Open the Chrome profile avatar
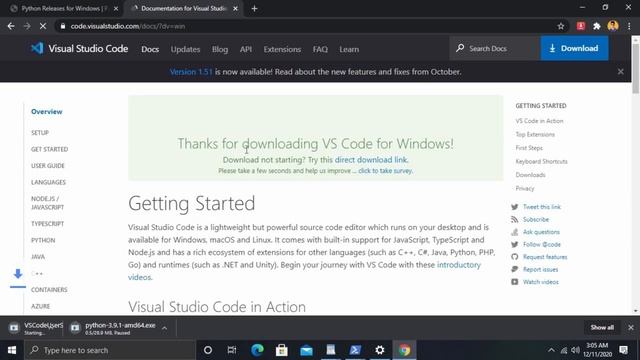The image size is (640, 360). pyautogui.click(x=613, y=26)
